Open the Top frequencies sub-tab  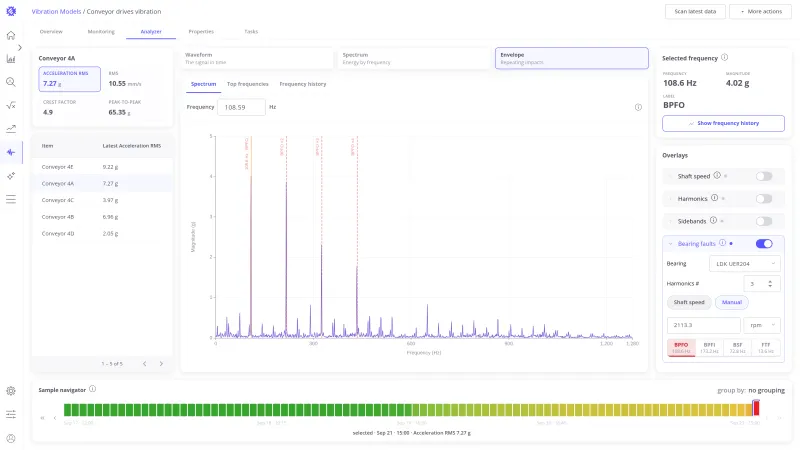[x=247, y=84]
